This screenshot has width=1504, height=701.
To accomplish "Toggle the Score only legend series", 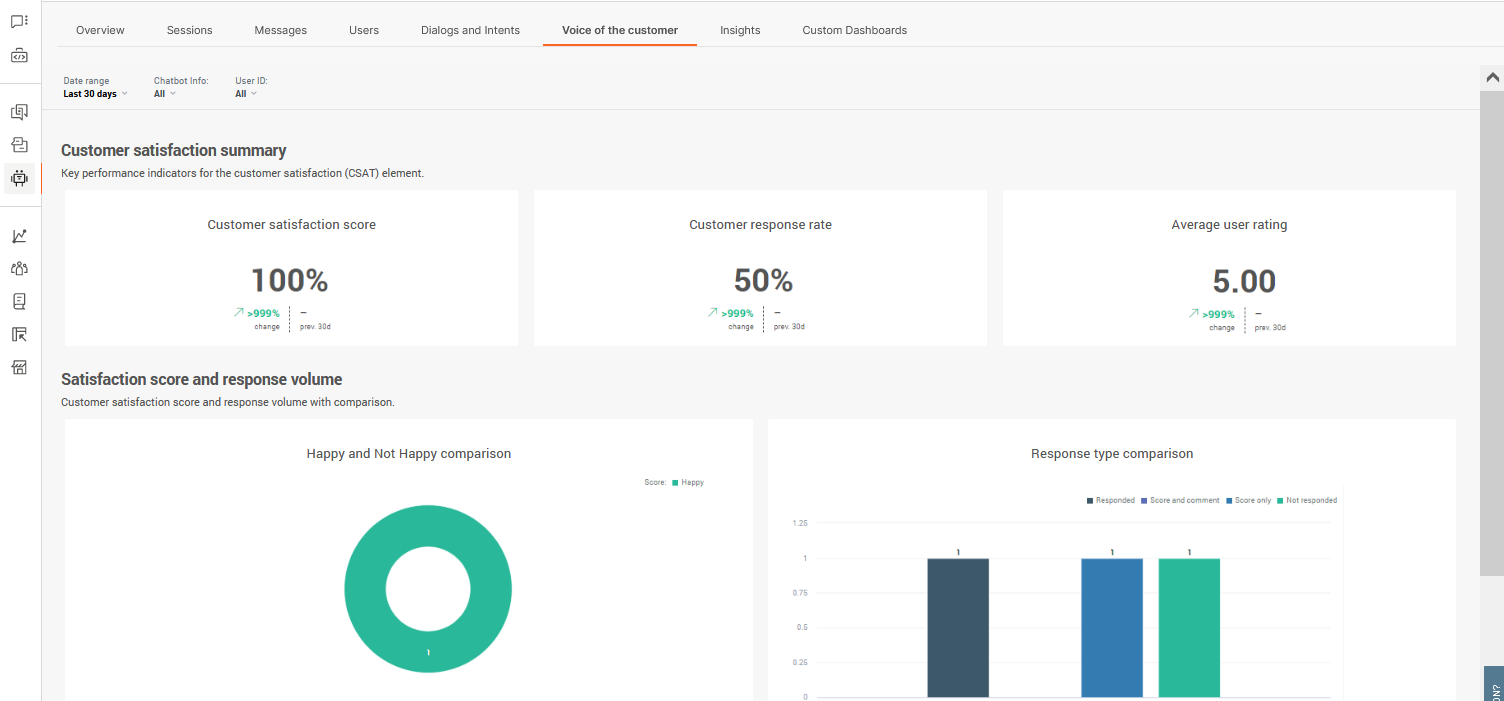I will [x=1252, y=500].
